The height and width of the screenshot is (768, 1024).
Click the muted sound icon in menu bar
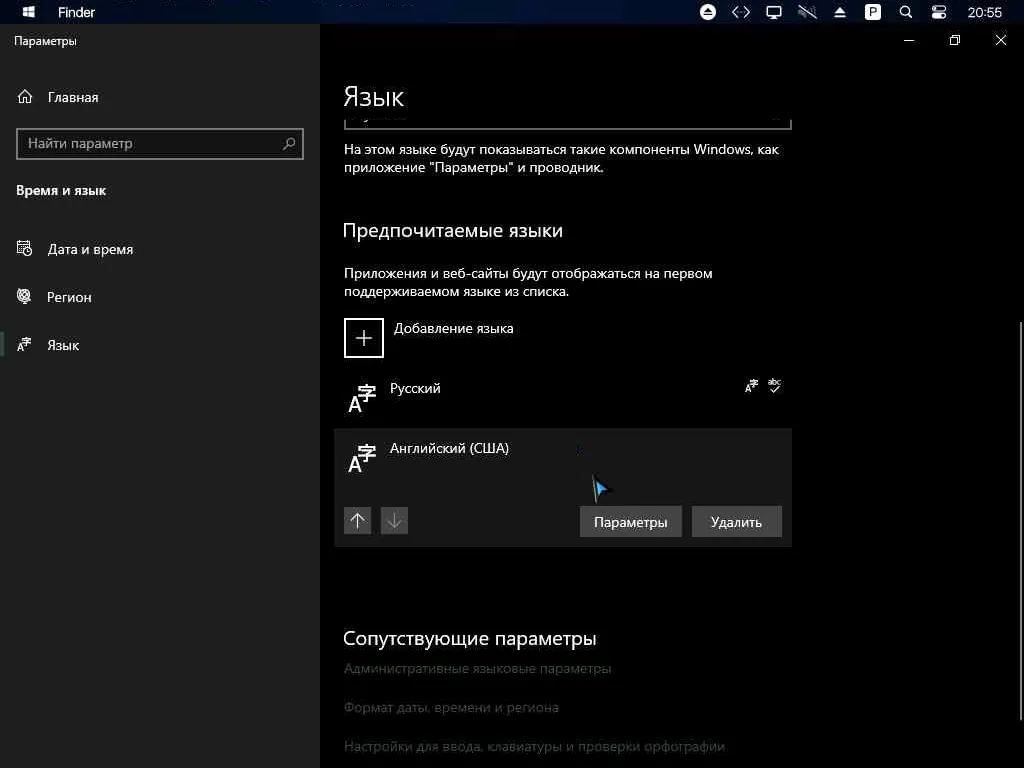point(807,12)
